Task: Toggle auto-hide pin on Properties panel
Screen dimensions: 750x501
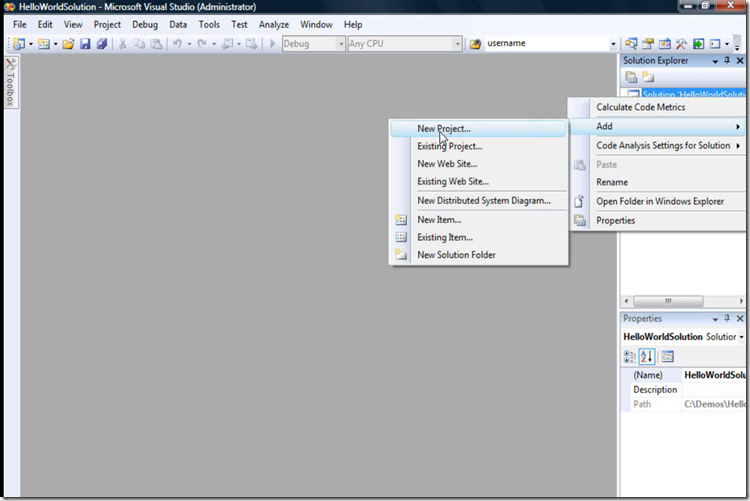Action: tap(727, 318)
